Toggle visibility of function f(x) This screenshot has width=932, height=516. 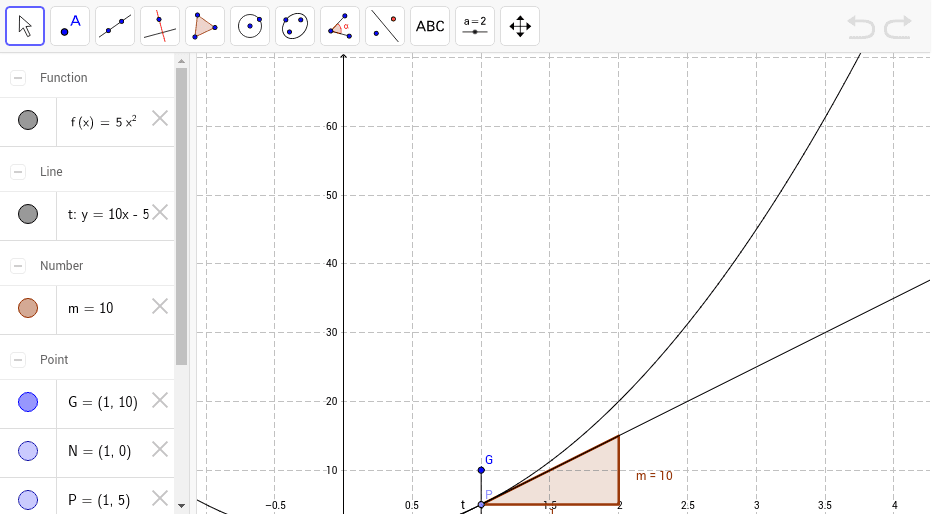[x=28, y=120]
